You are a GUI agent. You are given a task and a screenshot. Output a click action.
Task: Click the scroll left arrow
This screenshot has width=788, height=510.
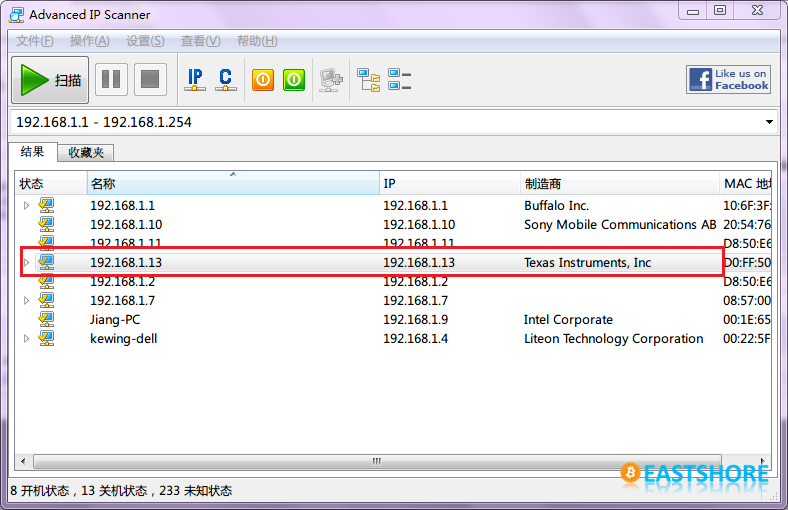coord(23,461)
